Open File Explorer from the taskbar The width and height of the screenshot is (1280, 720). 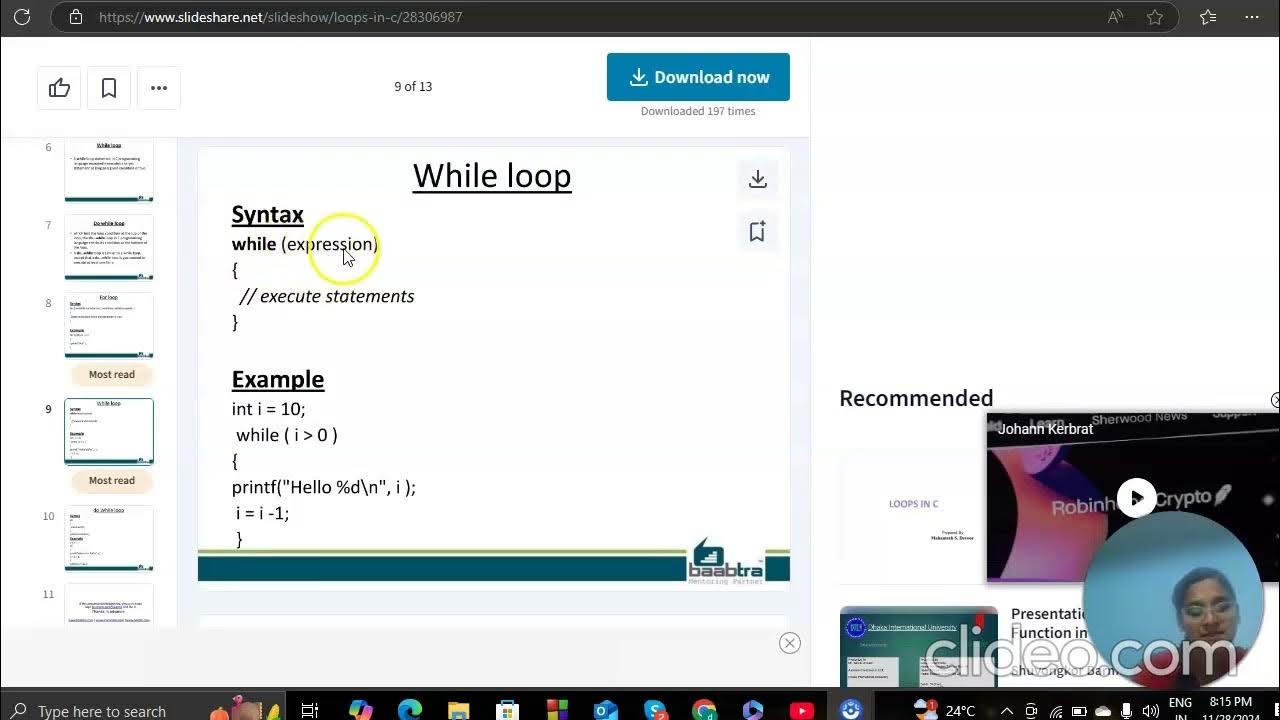(459, 710)
